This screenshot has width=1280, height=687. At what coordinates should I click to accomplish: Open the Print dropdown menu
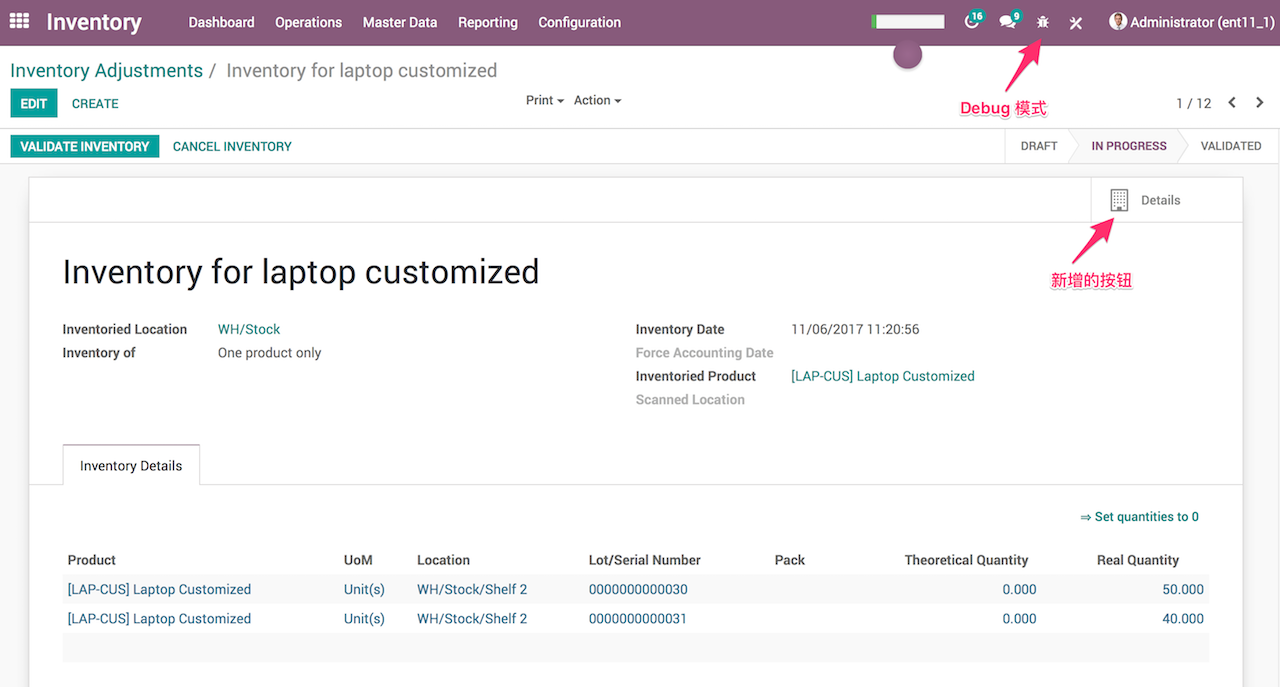click(543, 100)
